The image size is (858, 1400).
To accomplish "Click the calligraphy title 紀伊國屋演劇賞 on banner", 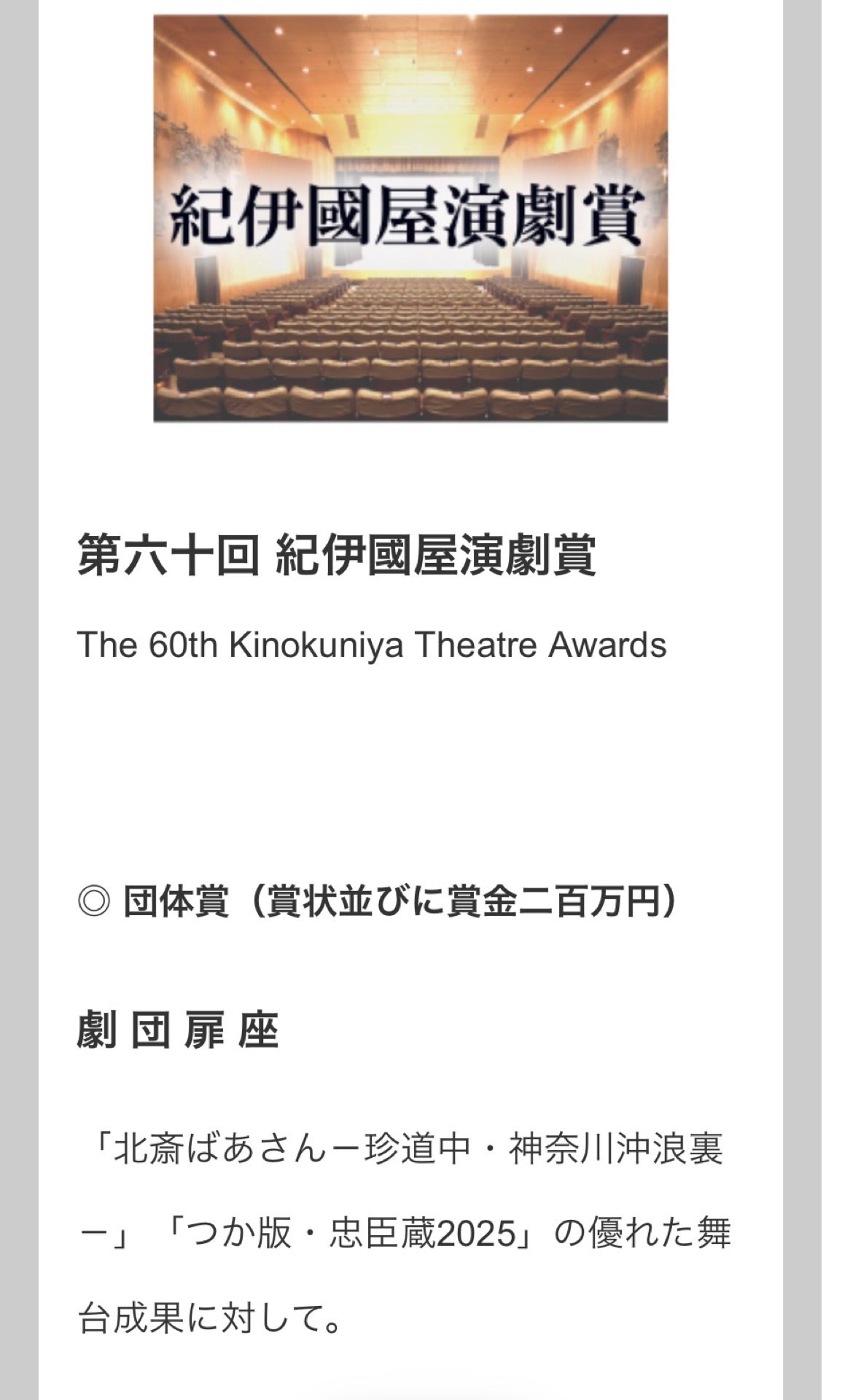I will click(406, 217).
